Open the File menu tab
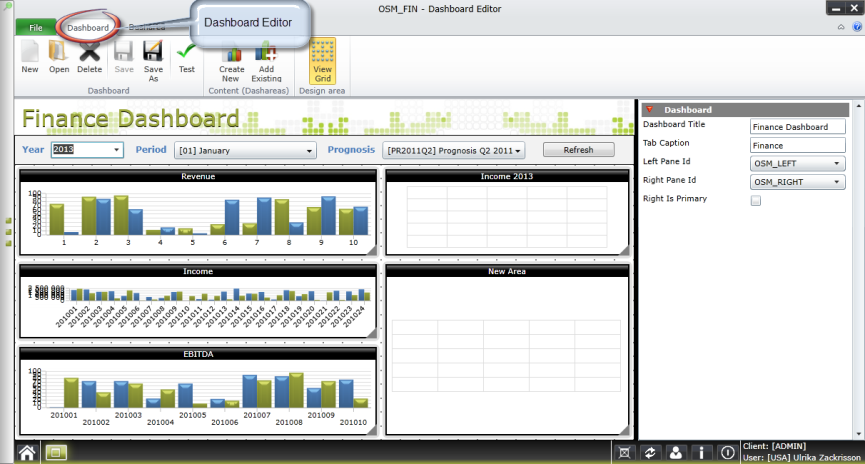The image size is (865, 464). pyautogui.click(x=35, y=28)
